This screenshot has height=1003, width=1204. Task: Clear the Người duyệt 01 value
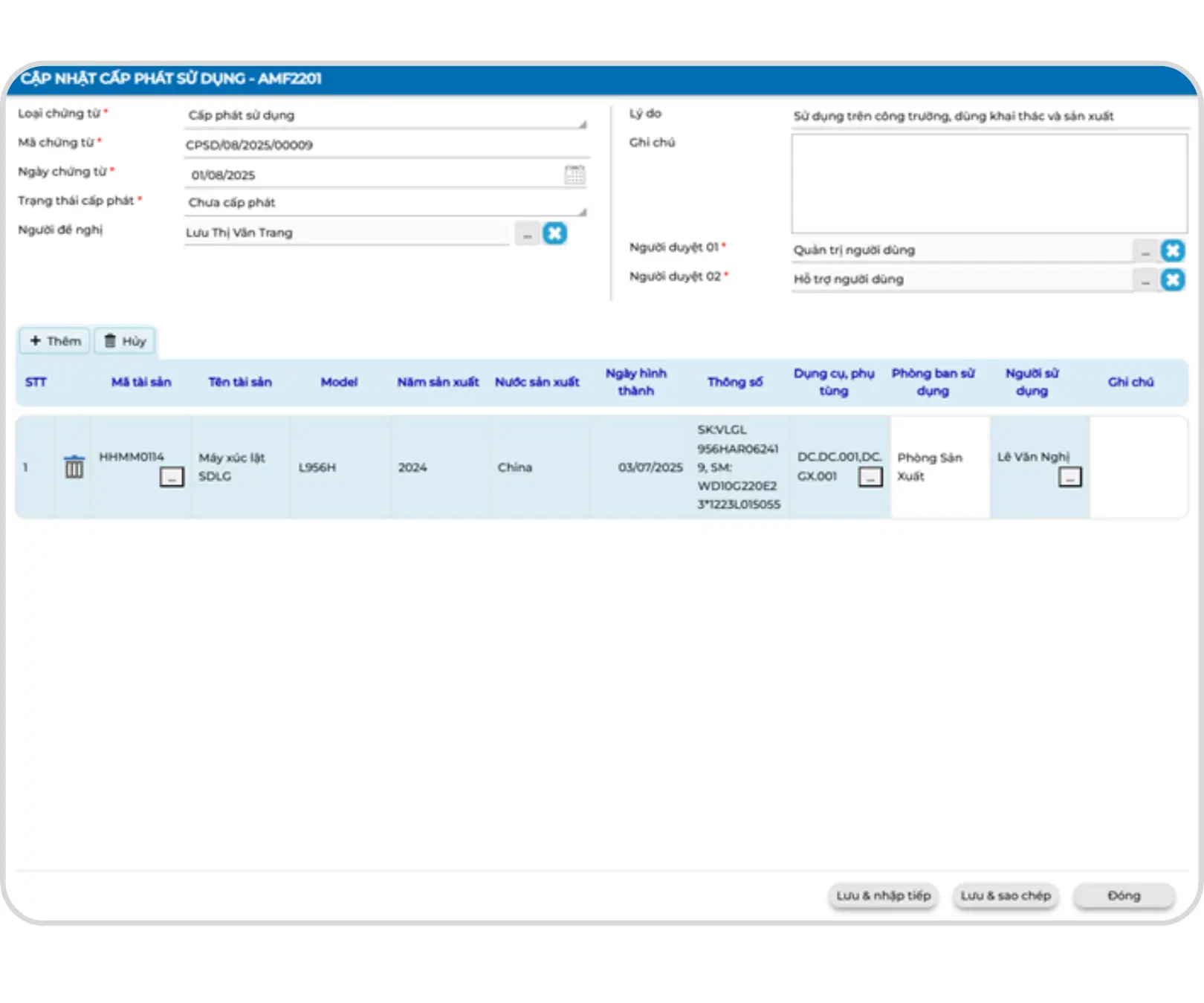click(x=1172, y=251)
